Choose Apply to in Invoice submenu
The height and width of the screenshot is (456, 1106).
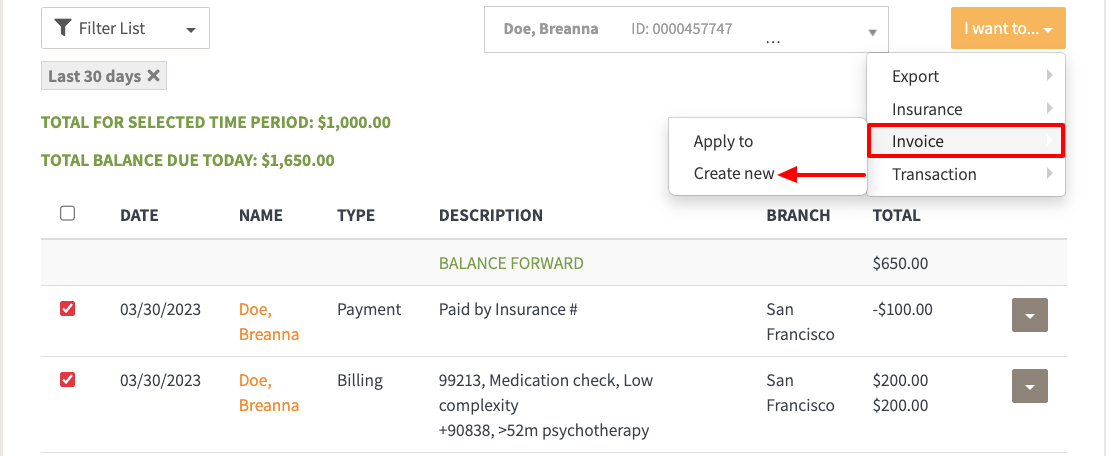(723, 141)
